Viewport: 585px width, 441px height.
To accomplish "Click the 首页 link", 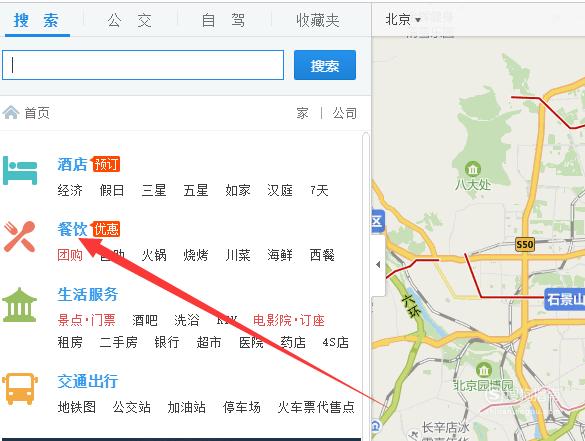I will tap(37, 113).
